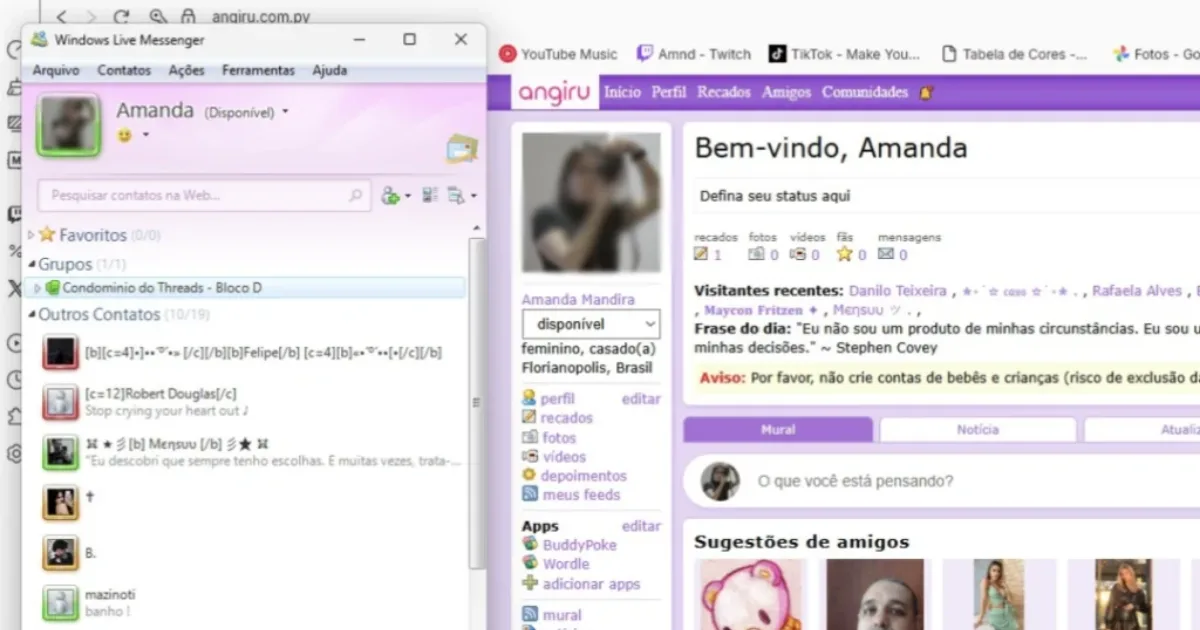
Task: Click the angiru profile photo
Action: (591, 203)
